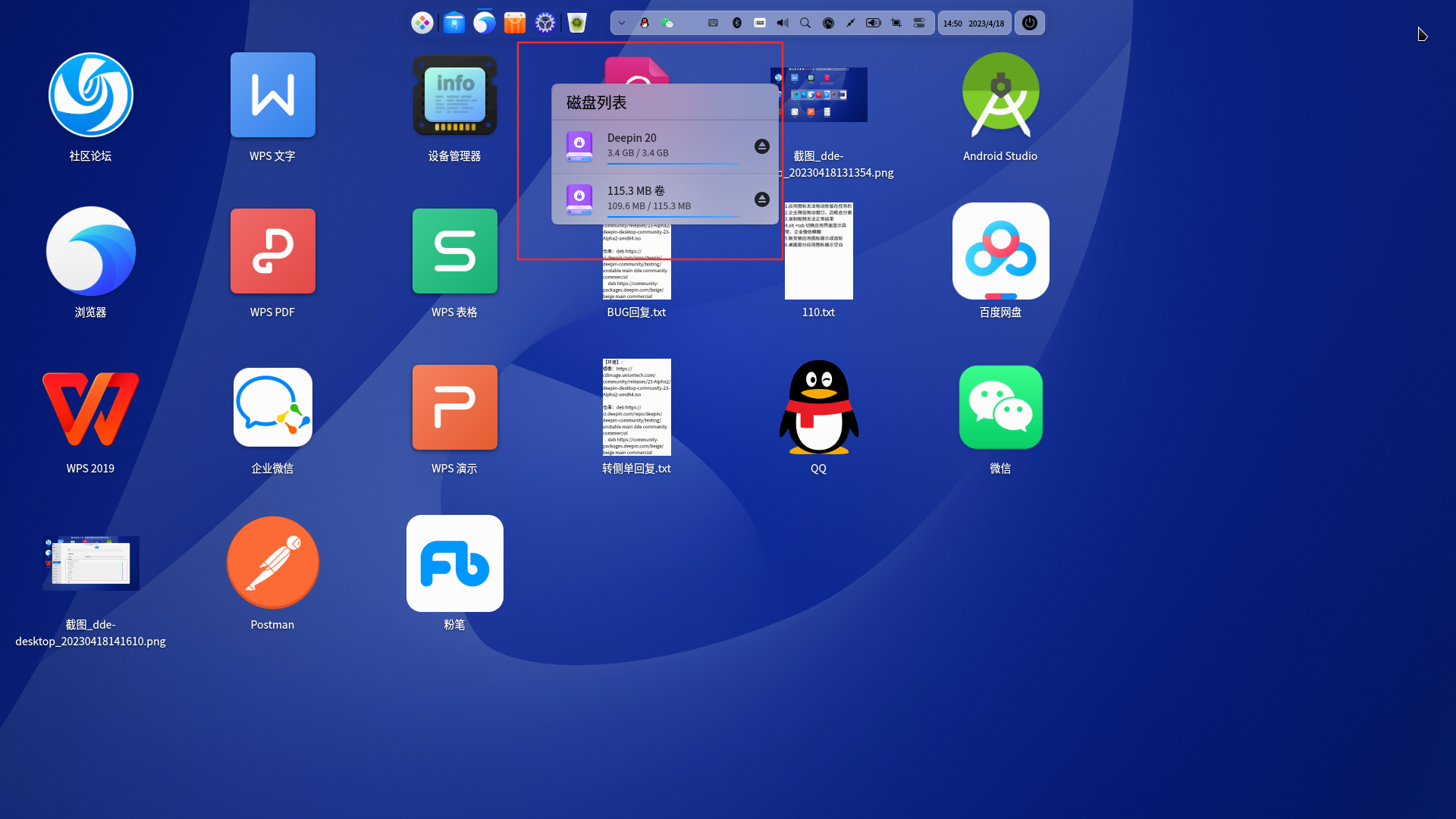The image size is (1456, 819).
Task: Click the WeChat tray icon
Action: (667, 23)
